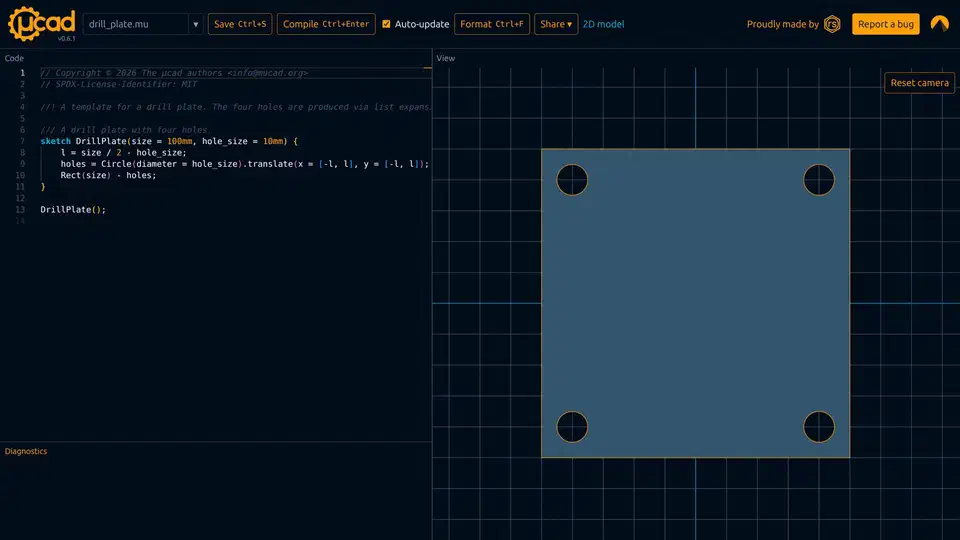Viewport: 960px width, 540px height.
Task: Open the Rust logo link
Action: pos(832,24)
